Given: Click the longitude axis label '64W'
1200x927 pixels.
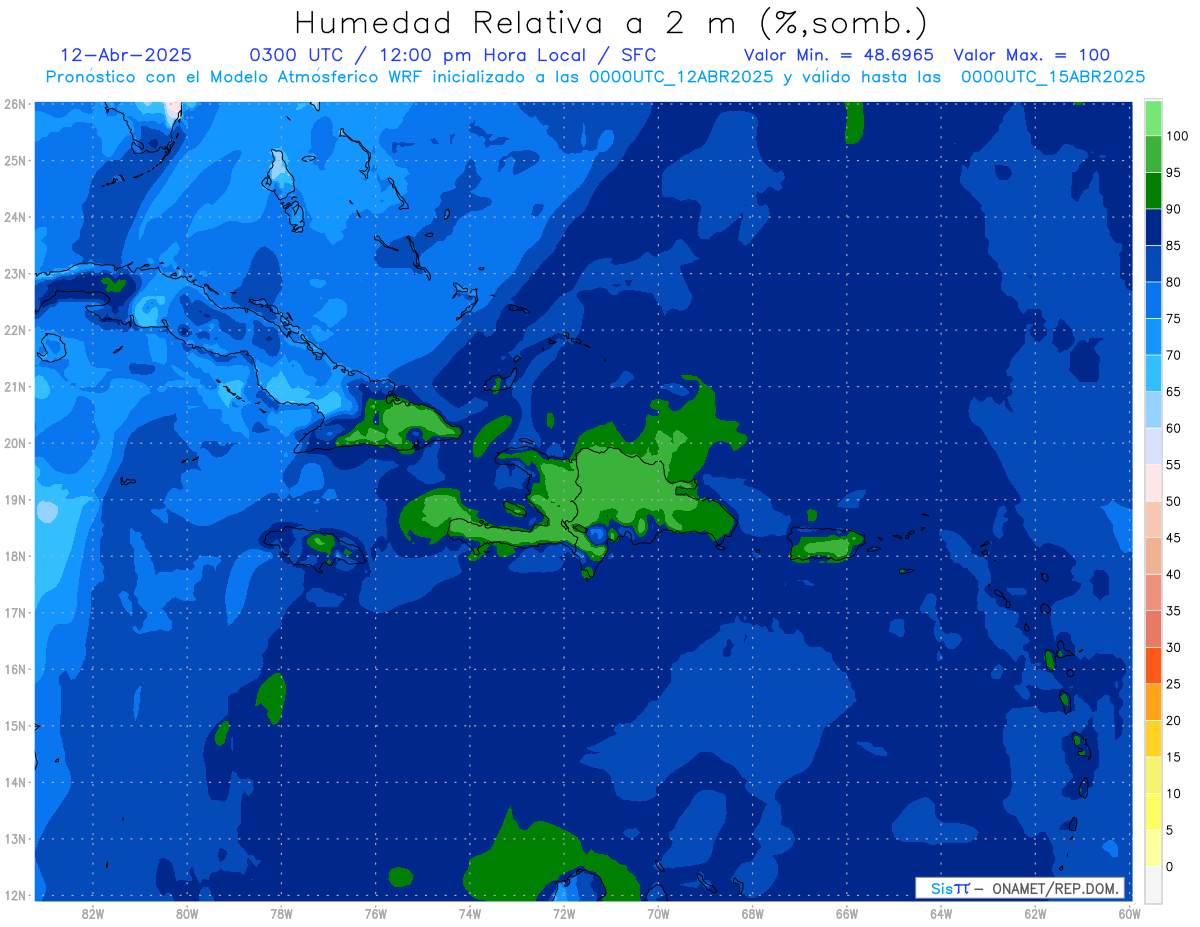Looking at the screenshot, I should (941, 913).
